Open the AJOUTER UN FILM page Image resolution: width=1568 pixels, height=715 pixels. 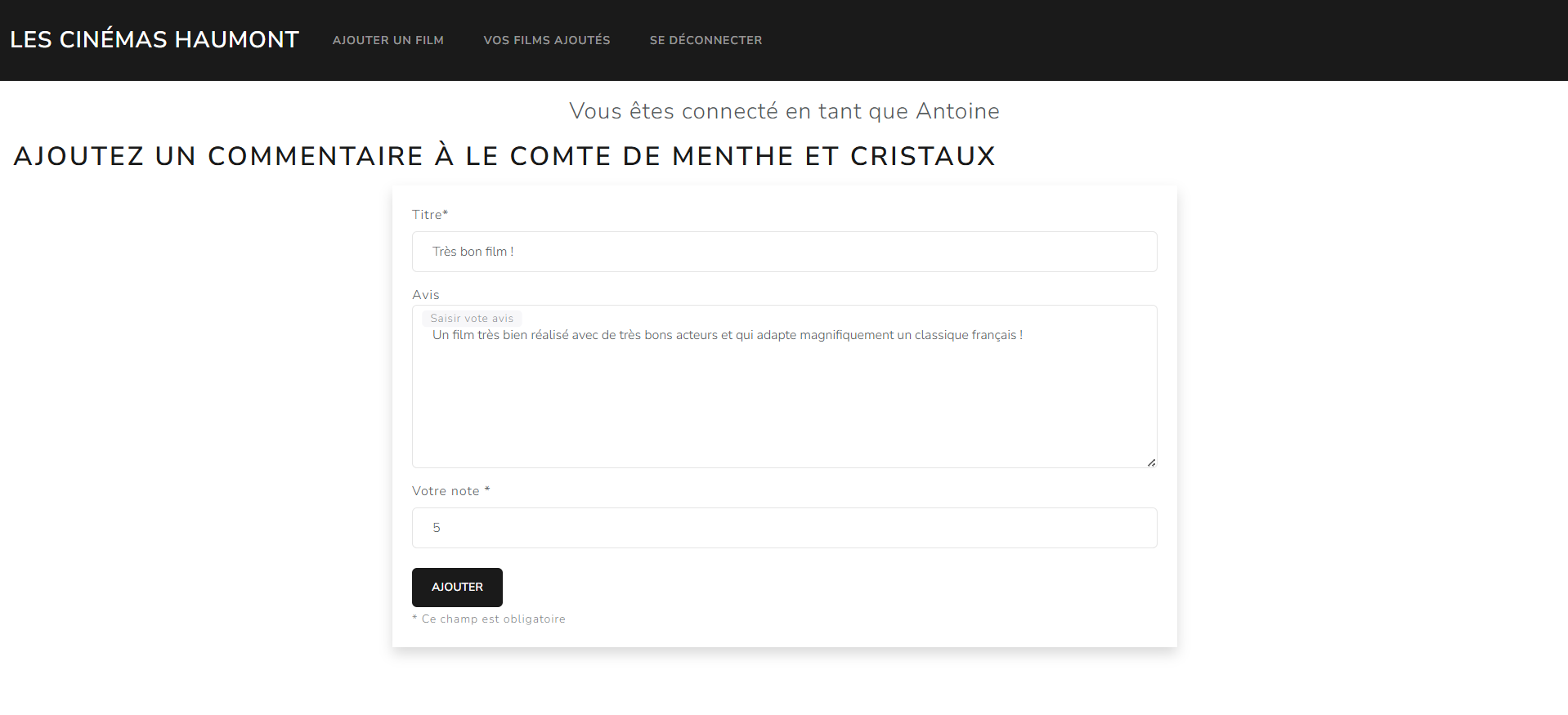pyautogui.click(x=388, y=40)
